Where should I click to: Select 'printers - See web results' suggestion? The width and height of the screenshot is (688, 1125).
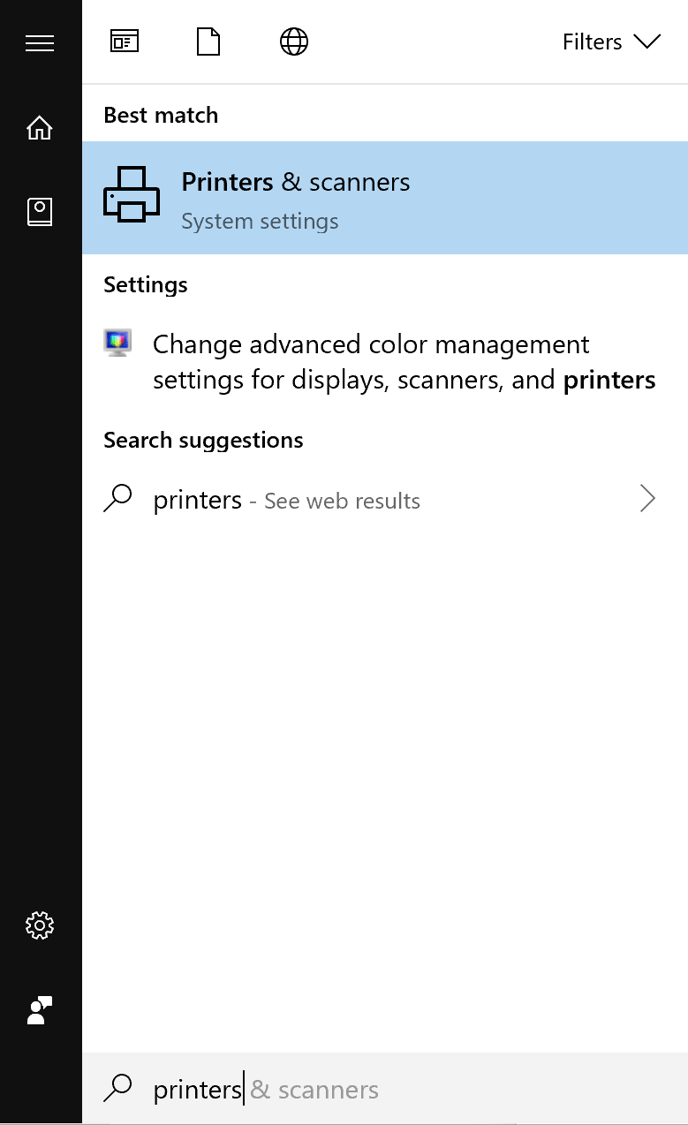click(x=286, y=500)
